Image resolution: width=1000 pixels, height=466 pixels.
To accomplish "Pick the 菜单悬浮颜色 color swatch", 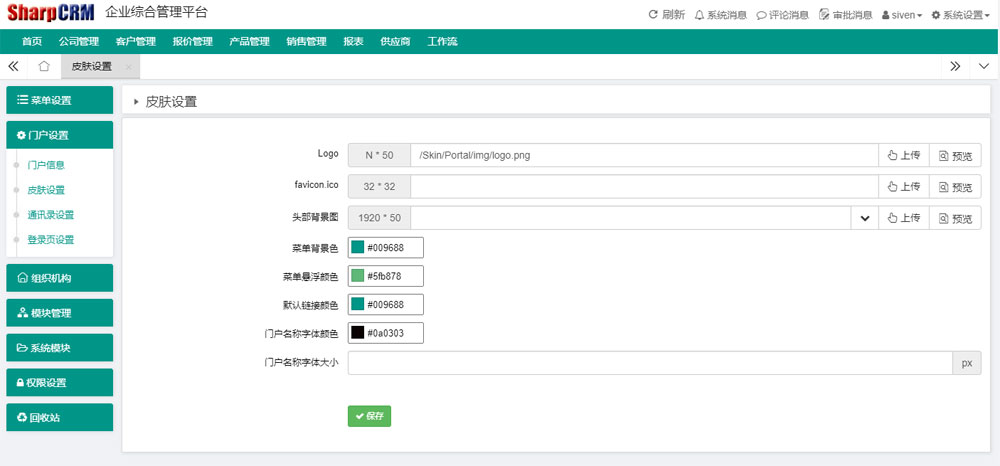I will point(358,276).
